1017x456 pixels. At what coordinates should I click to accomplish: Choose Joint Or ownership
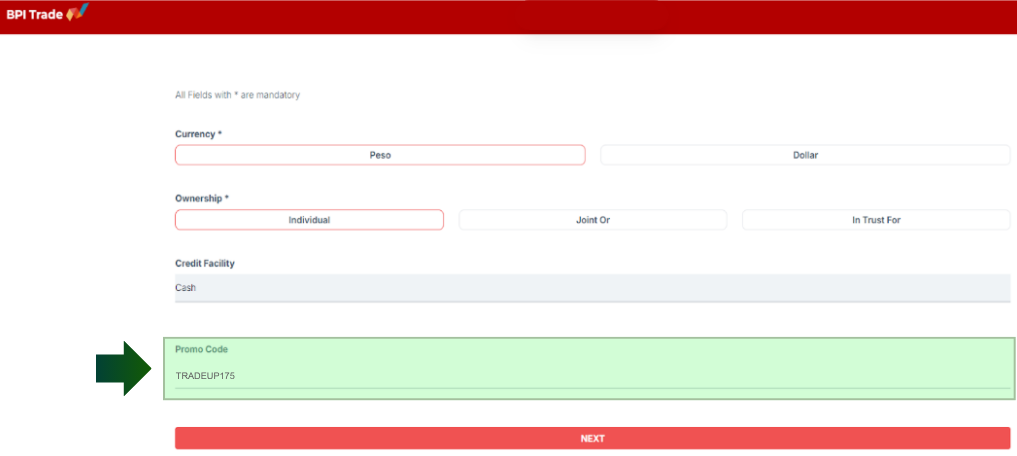pyautogui.click(x=593, y=220)
